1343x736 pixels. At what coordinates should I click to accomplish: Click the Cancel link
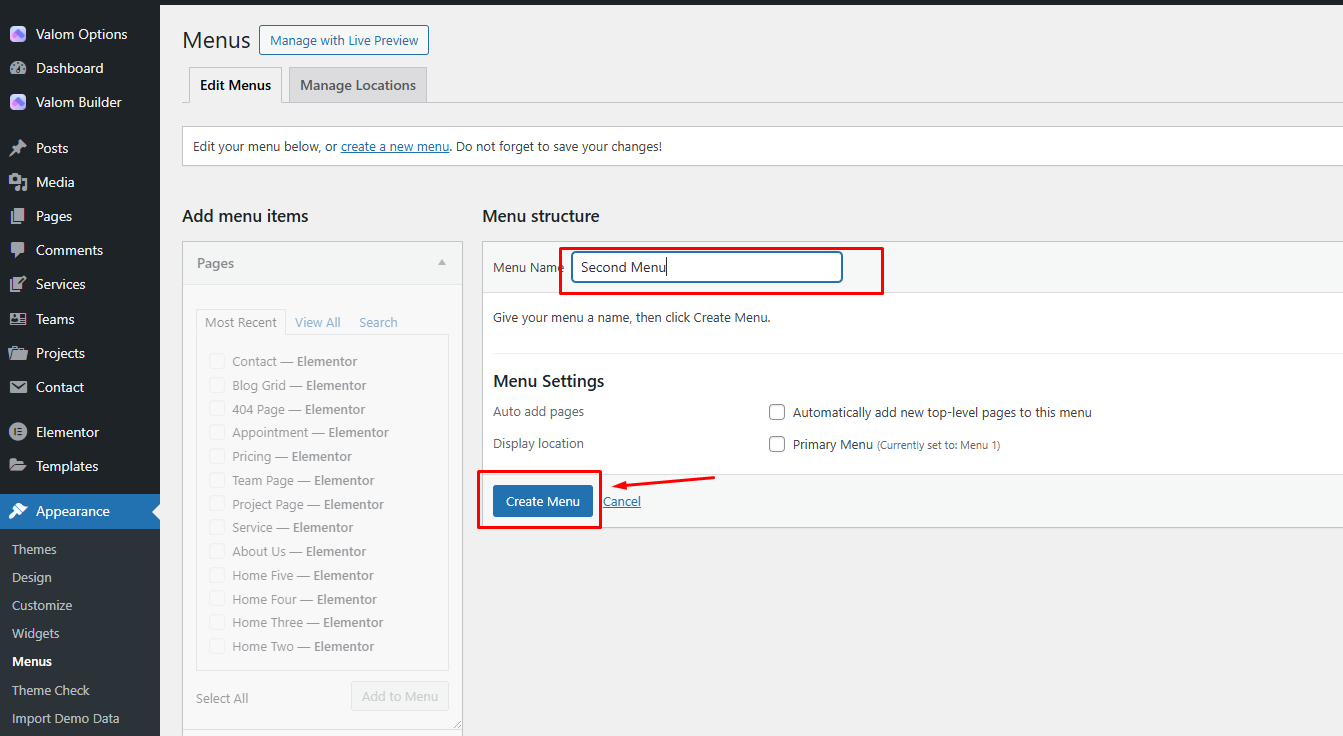pos(621,501)
